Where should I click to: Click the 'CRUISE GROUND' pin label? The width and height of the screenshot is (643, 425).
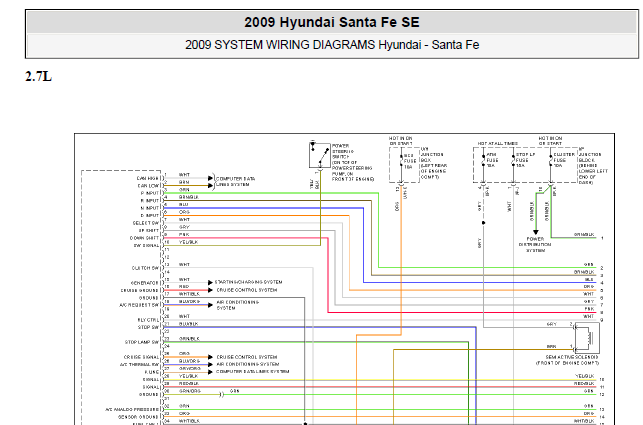139,290
